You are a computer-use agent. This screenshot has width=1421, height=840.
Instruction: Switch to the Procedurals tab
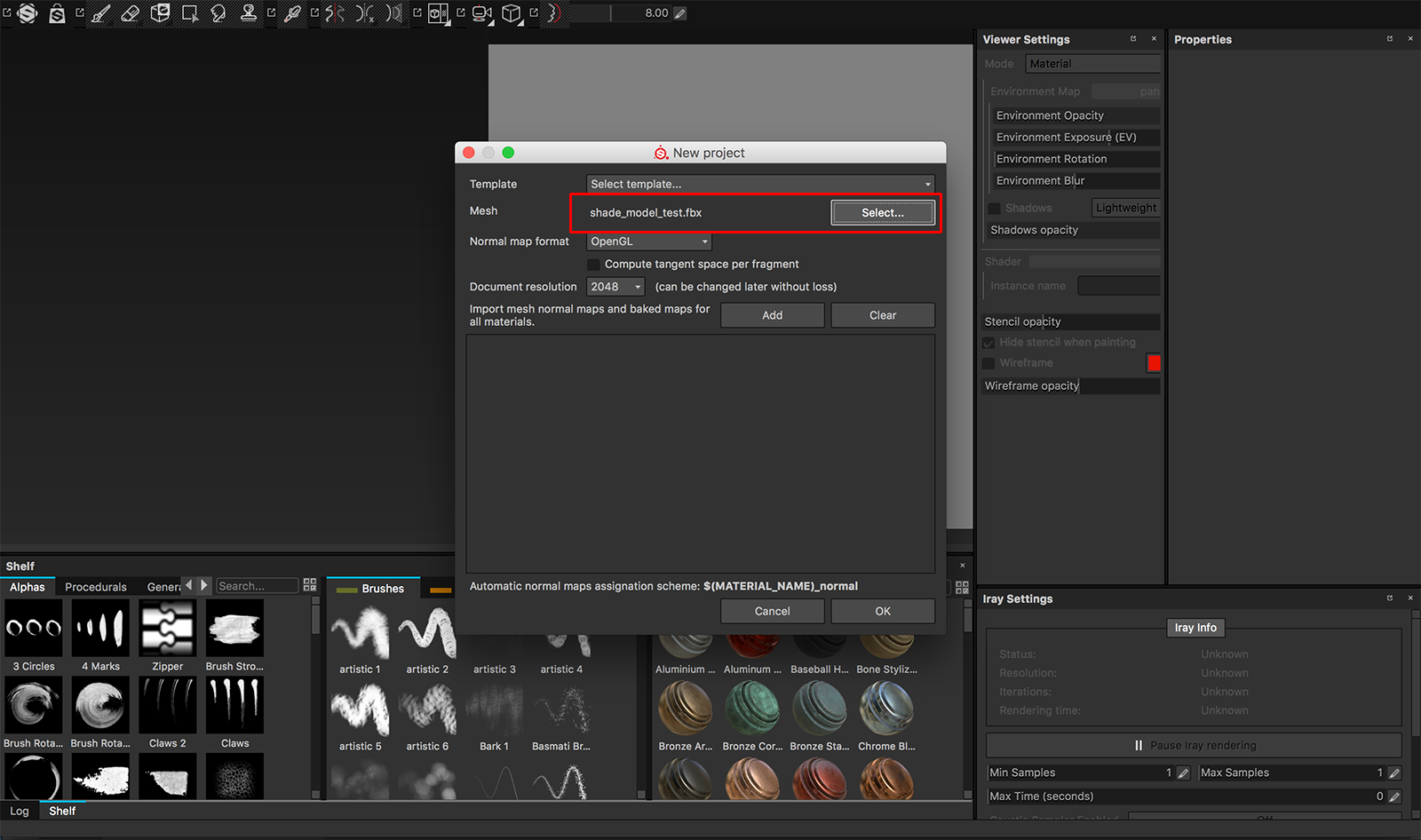click(95, 587)
